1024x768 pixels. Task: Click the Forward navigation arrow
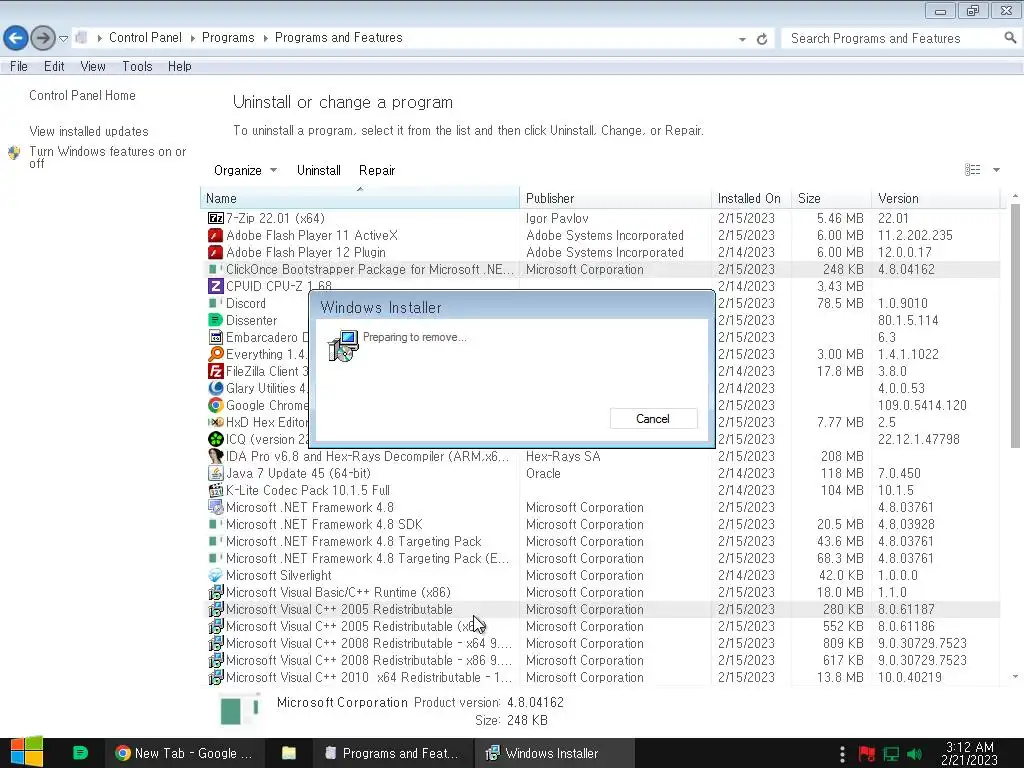tap(42, 38)
